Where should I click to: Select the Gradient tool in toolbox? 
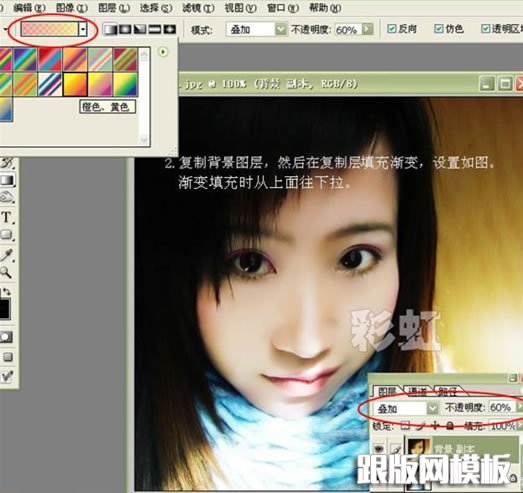click(7, 180)
